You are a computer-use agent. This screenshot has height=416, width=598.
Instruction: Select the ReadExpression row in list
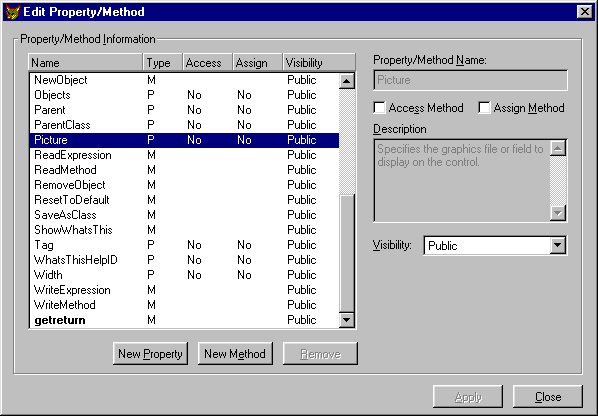[x=184, y=155]
